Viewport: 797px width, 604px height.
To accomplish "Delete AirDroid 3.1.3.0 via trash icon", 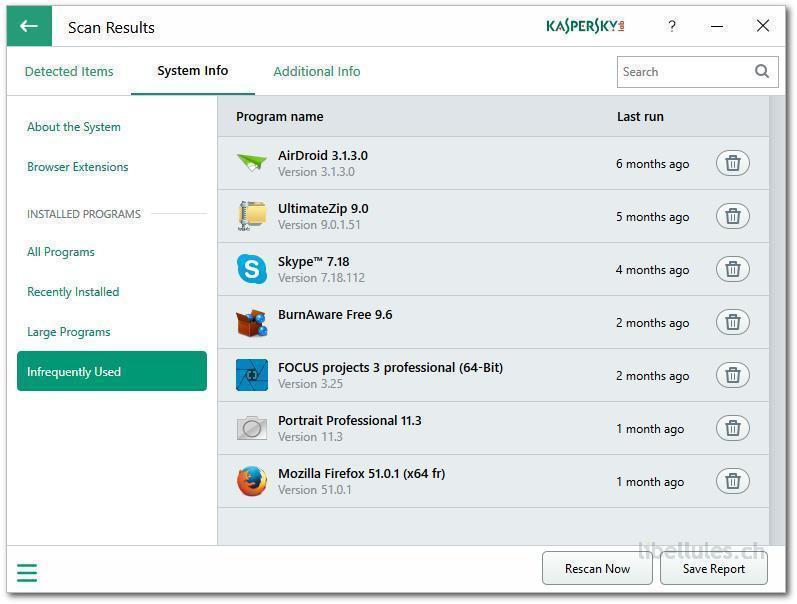I will coord(732,163).
